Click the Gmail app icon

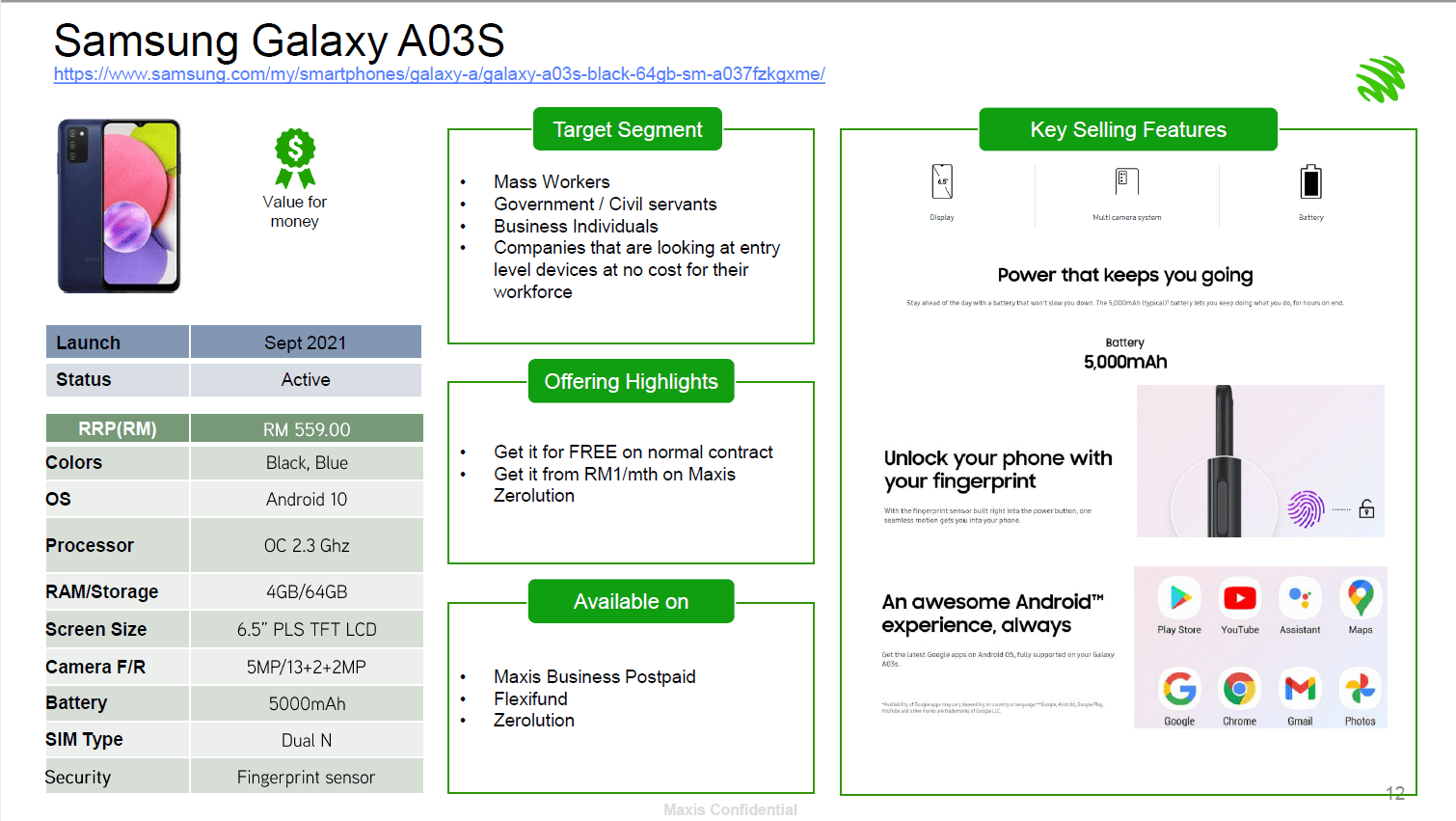click(1300, 689)
